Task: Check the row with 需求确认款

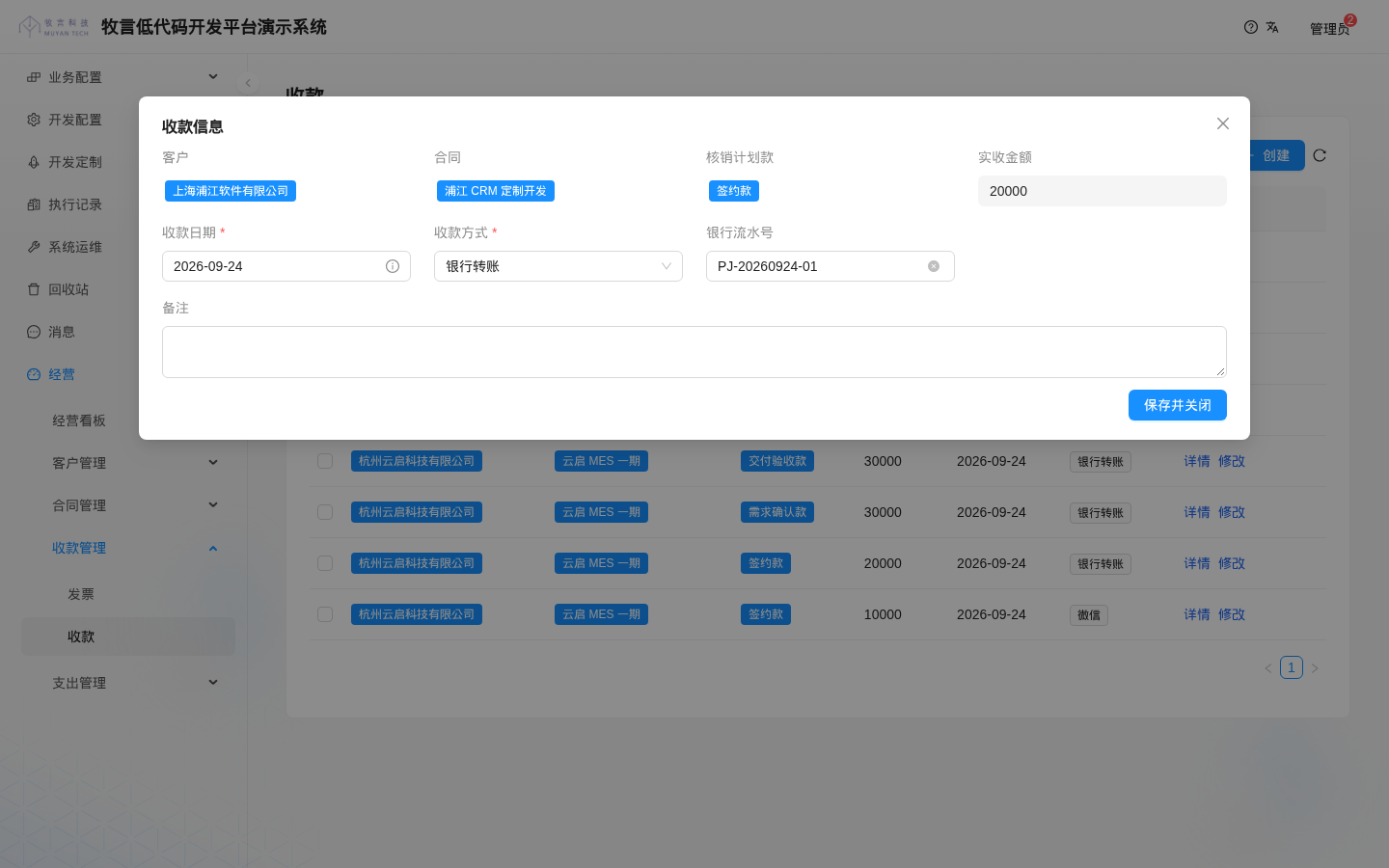Action: tap(325, 512)
